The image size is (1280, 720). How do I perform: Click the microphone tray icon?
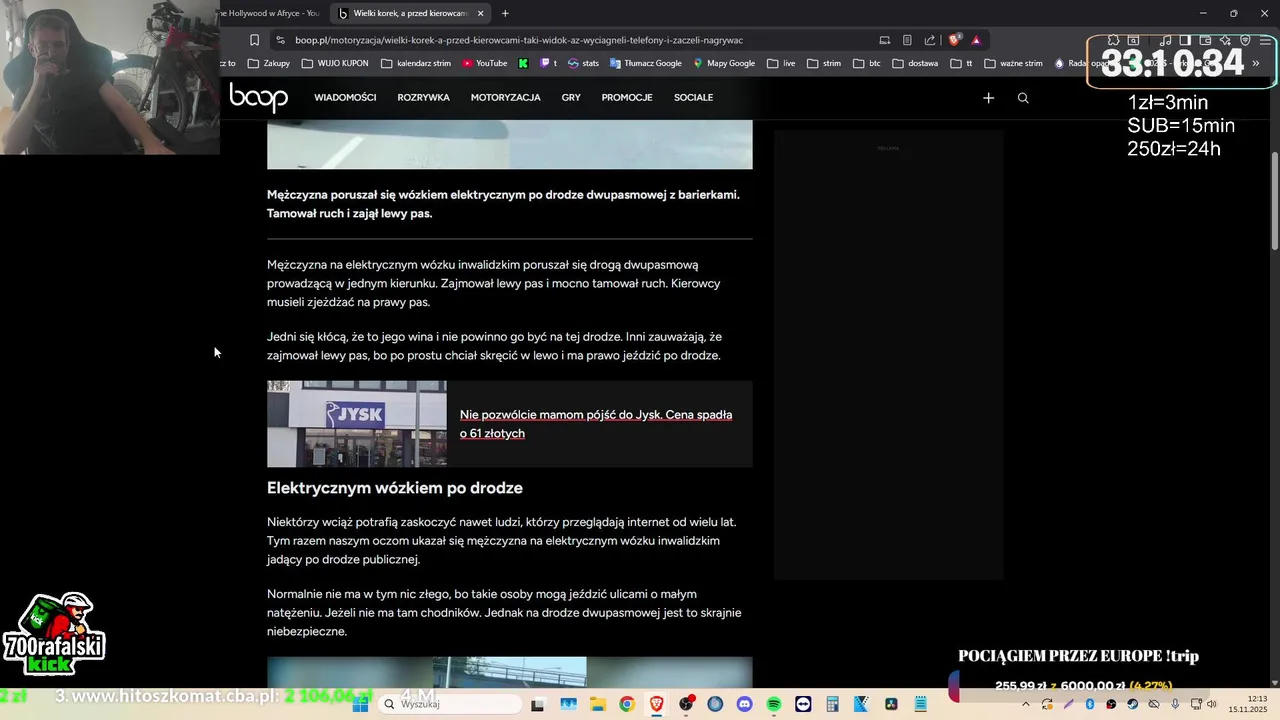(x=1176, y=704)
